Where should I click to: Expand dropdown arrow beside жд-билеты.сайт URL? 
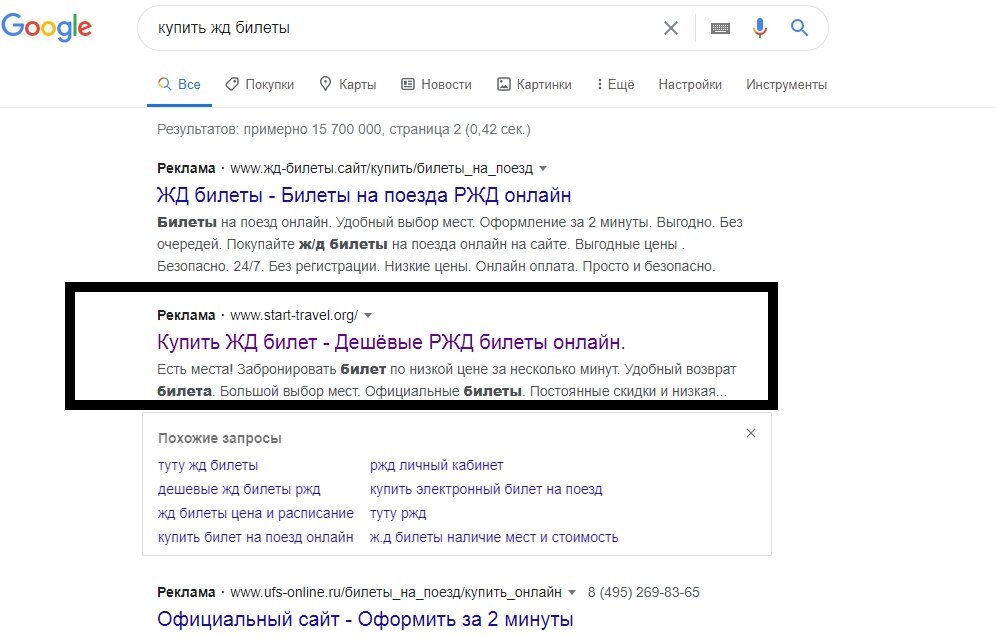[x=543, y=169]
